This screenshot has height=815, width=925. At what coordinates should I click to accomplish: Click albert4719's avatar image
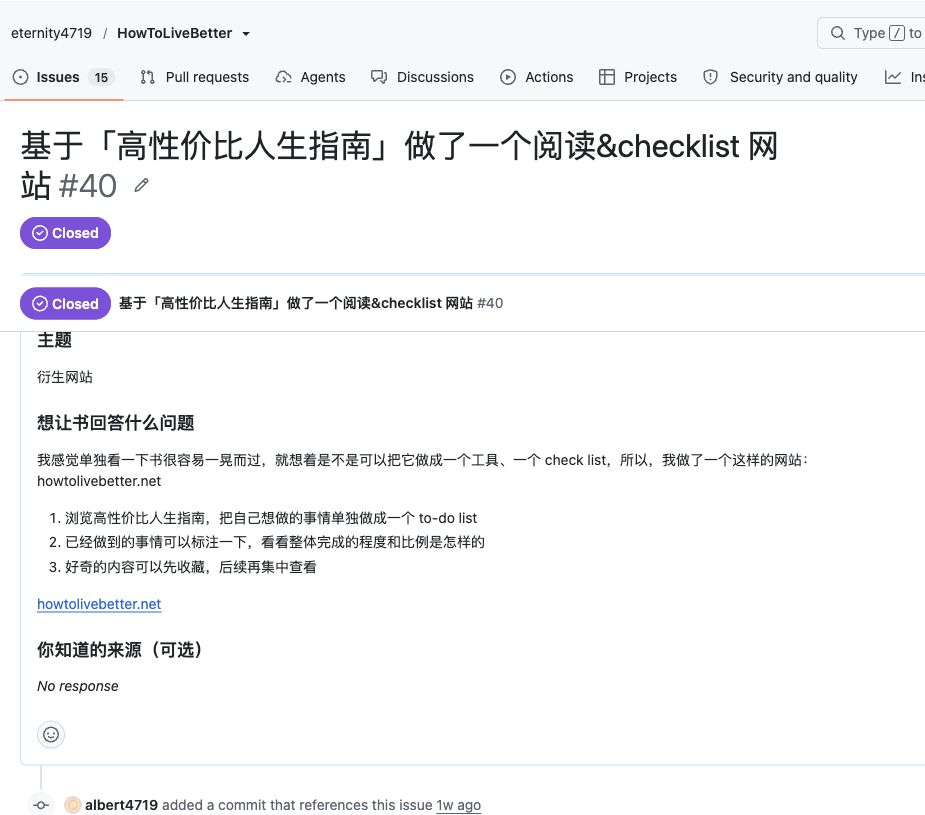tap(73, 805)
